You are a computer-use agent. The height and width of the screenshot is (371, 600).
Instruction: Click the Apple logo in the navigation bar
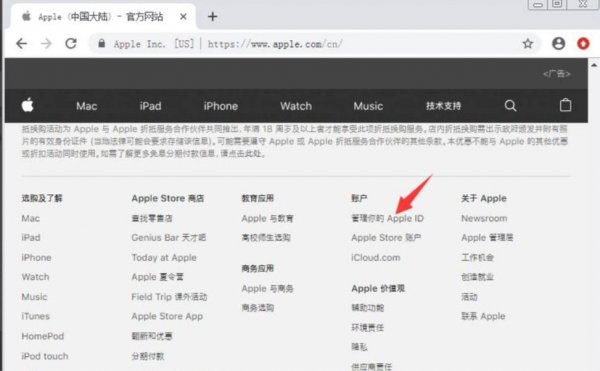[x=28, y=105]
